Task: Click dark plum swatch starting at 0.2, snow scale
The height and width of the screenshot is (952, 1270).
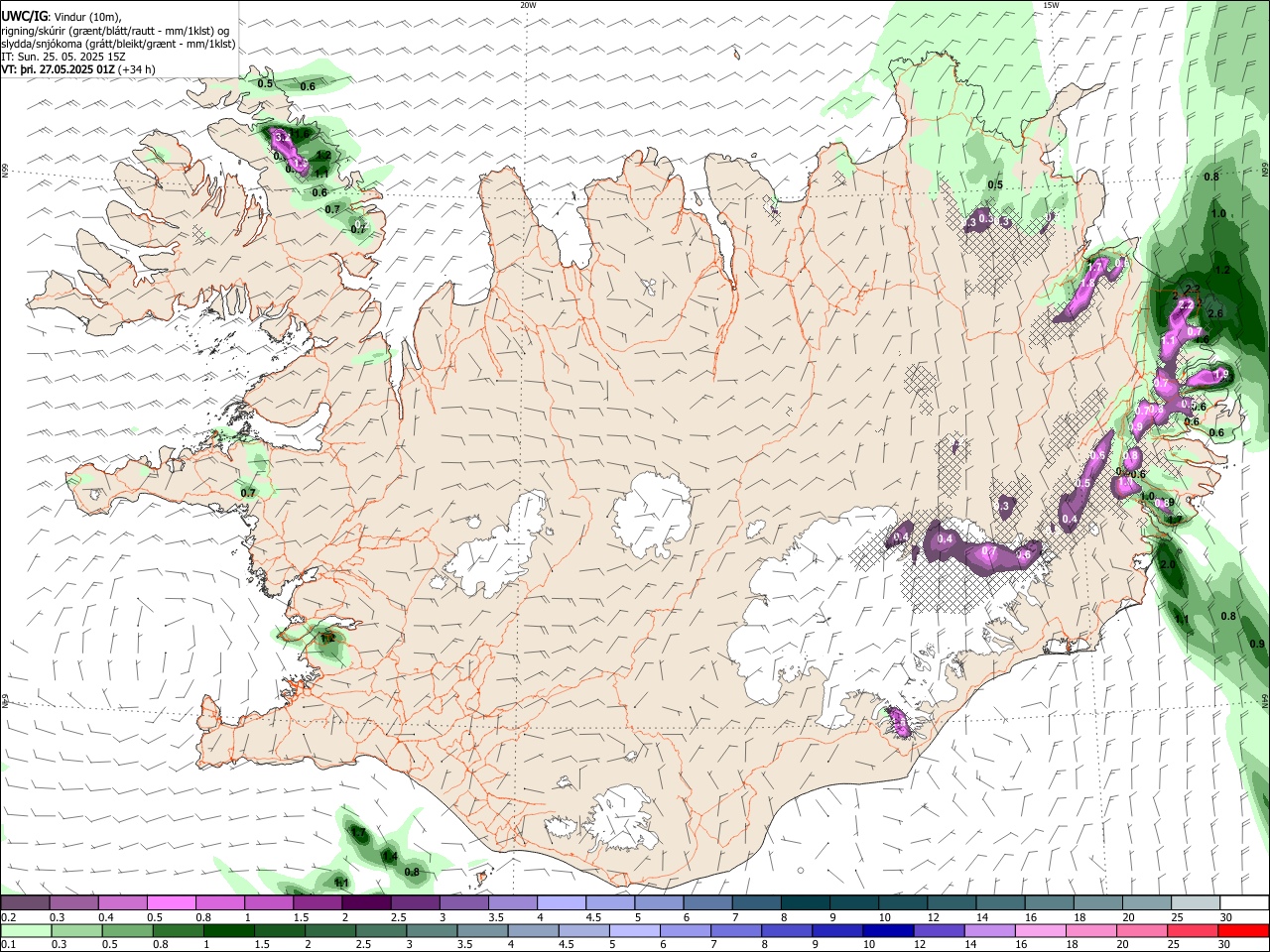Action: pyautogui.click(x=25, y=903)
